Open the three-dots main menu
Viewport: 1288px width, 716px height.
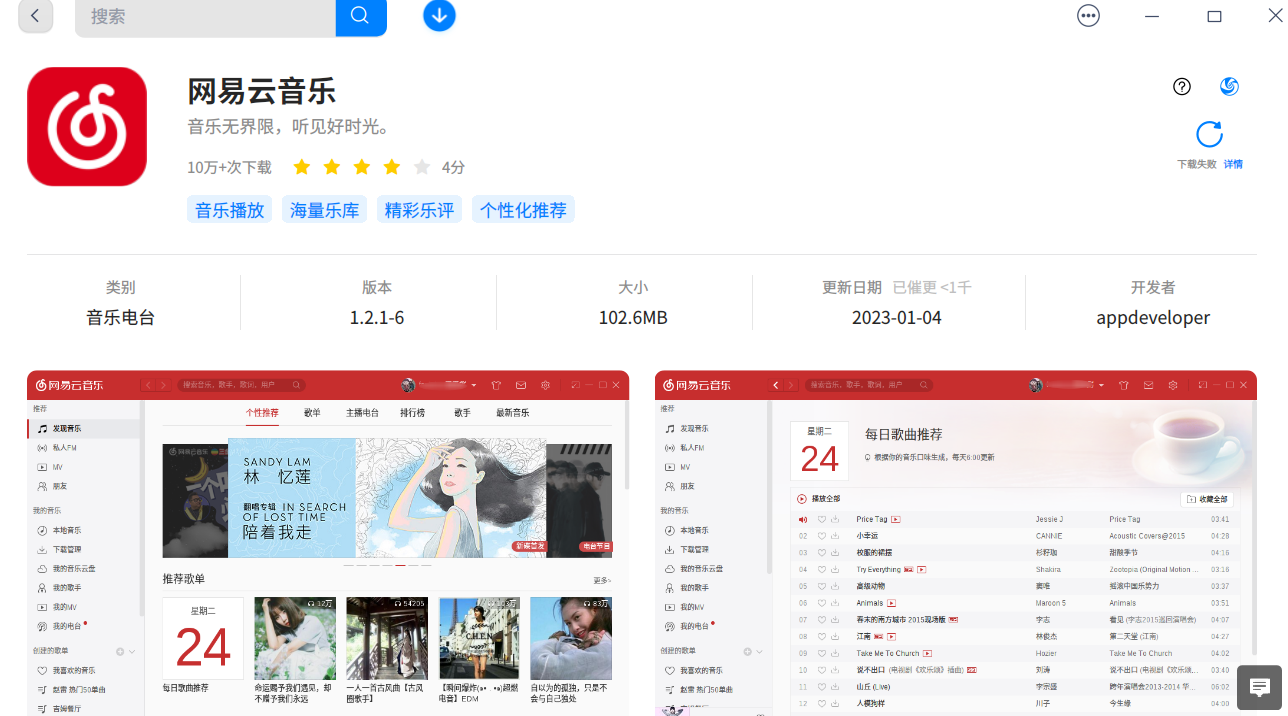pos(1089,16)
